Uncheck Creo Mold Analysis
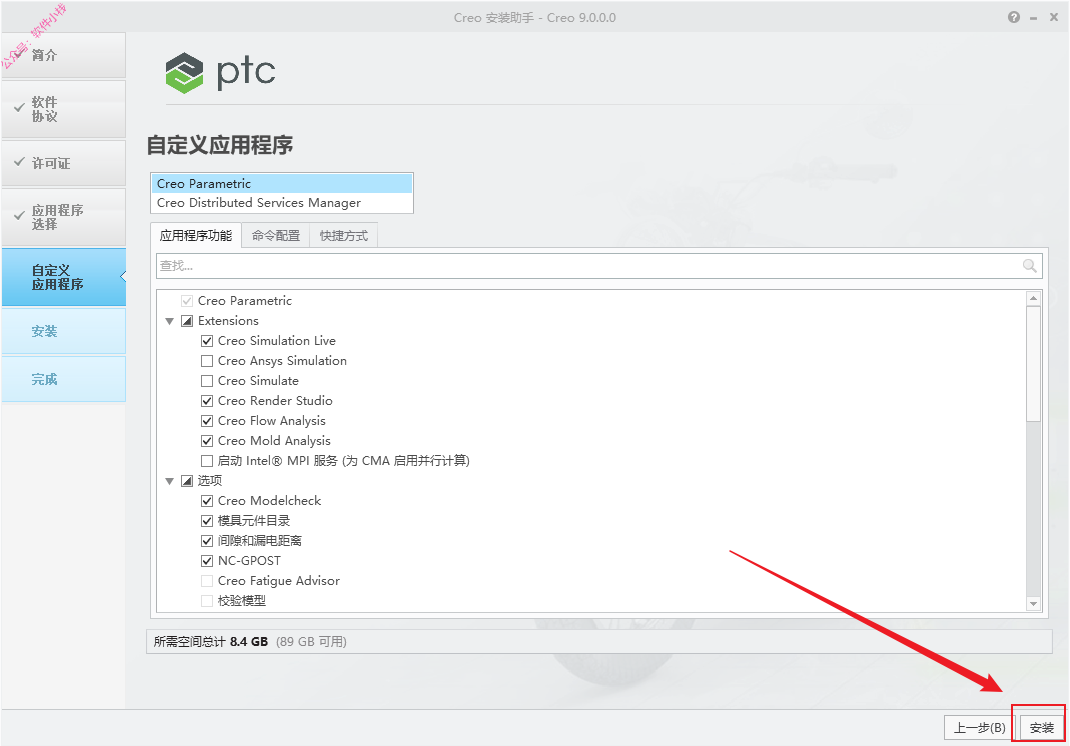1070x746 pixels. click(x=207, y=441)
